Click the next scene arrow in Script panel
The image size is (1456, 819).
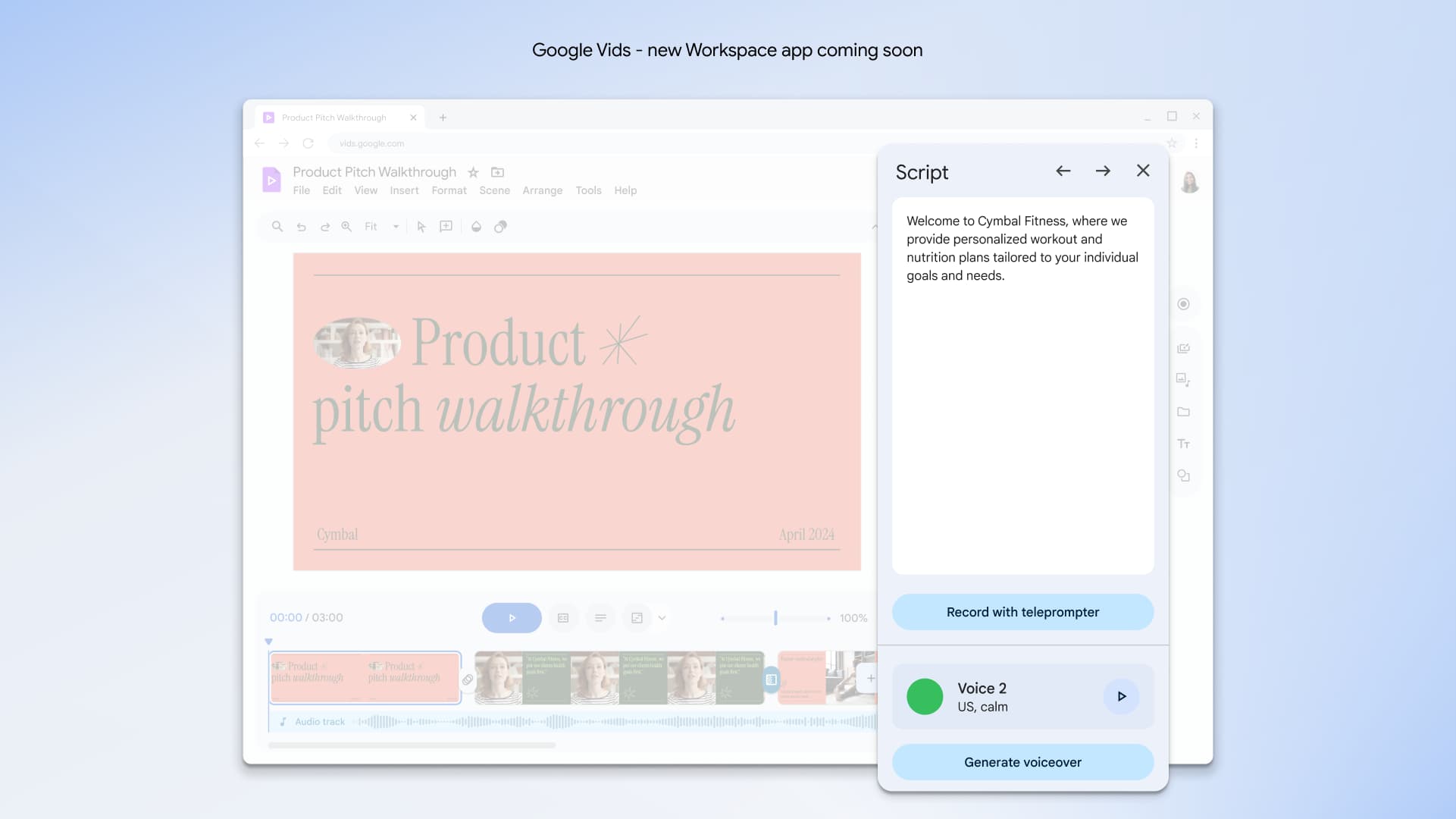(1103, 171)
